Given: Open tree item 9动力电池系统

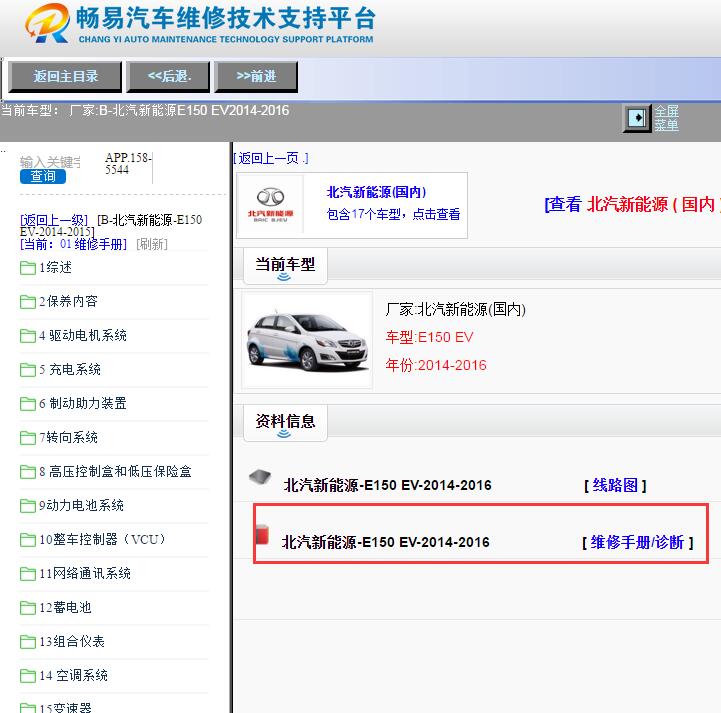Looking at the screenshot, I should click(81, 506).
